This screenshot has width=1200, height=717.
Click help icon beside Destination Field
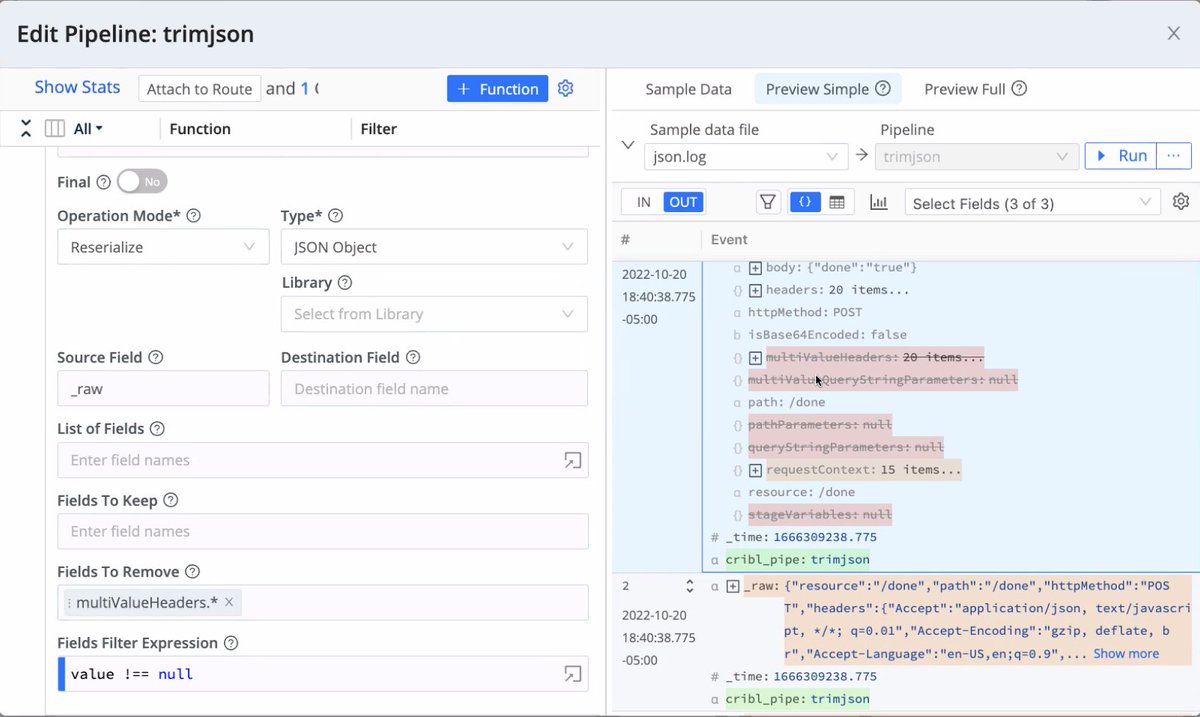pos(413,358)
